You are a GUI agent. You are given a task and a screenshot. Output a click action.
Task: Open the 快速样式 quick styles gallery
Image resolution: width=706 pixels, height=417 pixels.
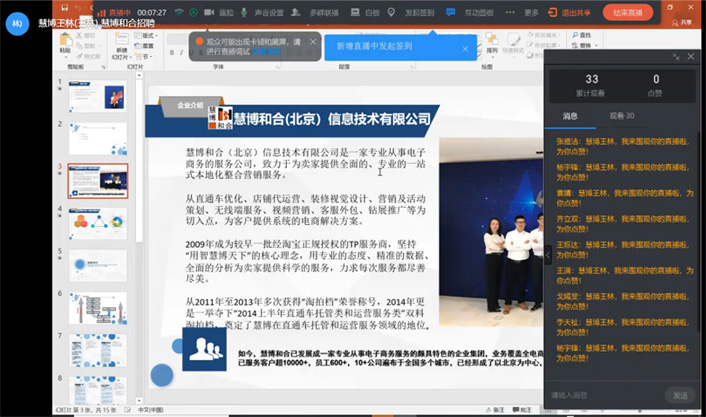point(513,43)
